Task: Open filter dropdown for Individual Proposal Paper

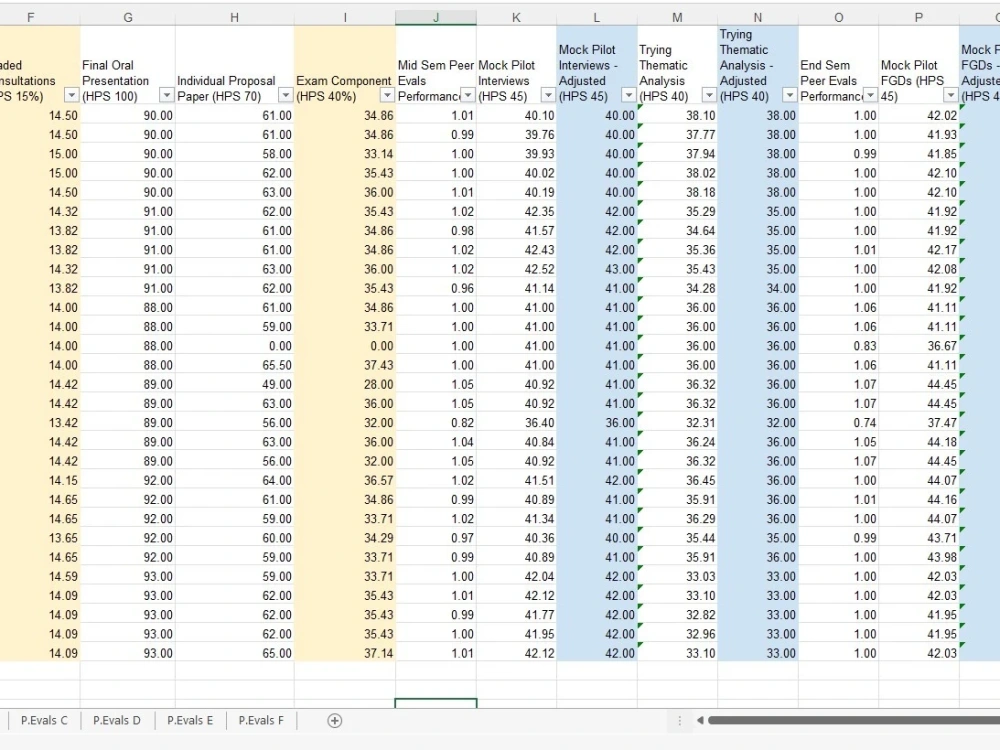Action: [x=286, y=96]
